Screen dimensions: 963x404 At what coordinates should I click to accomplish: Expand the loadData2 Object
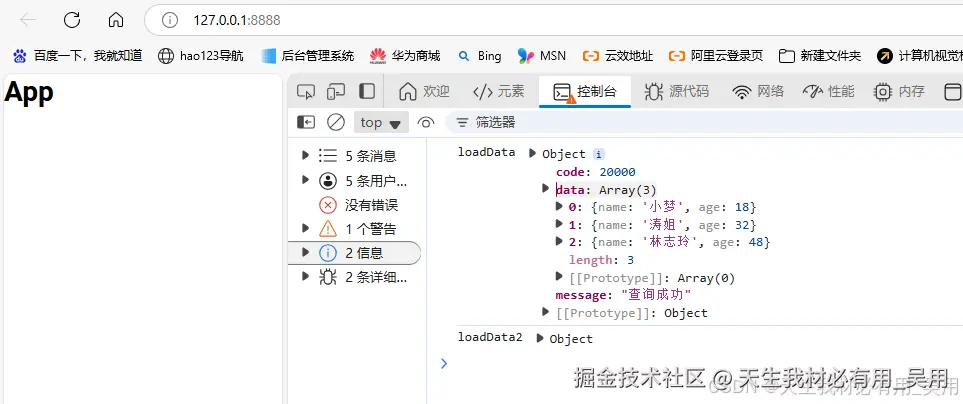540,338
